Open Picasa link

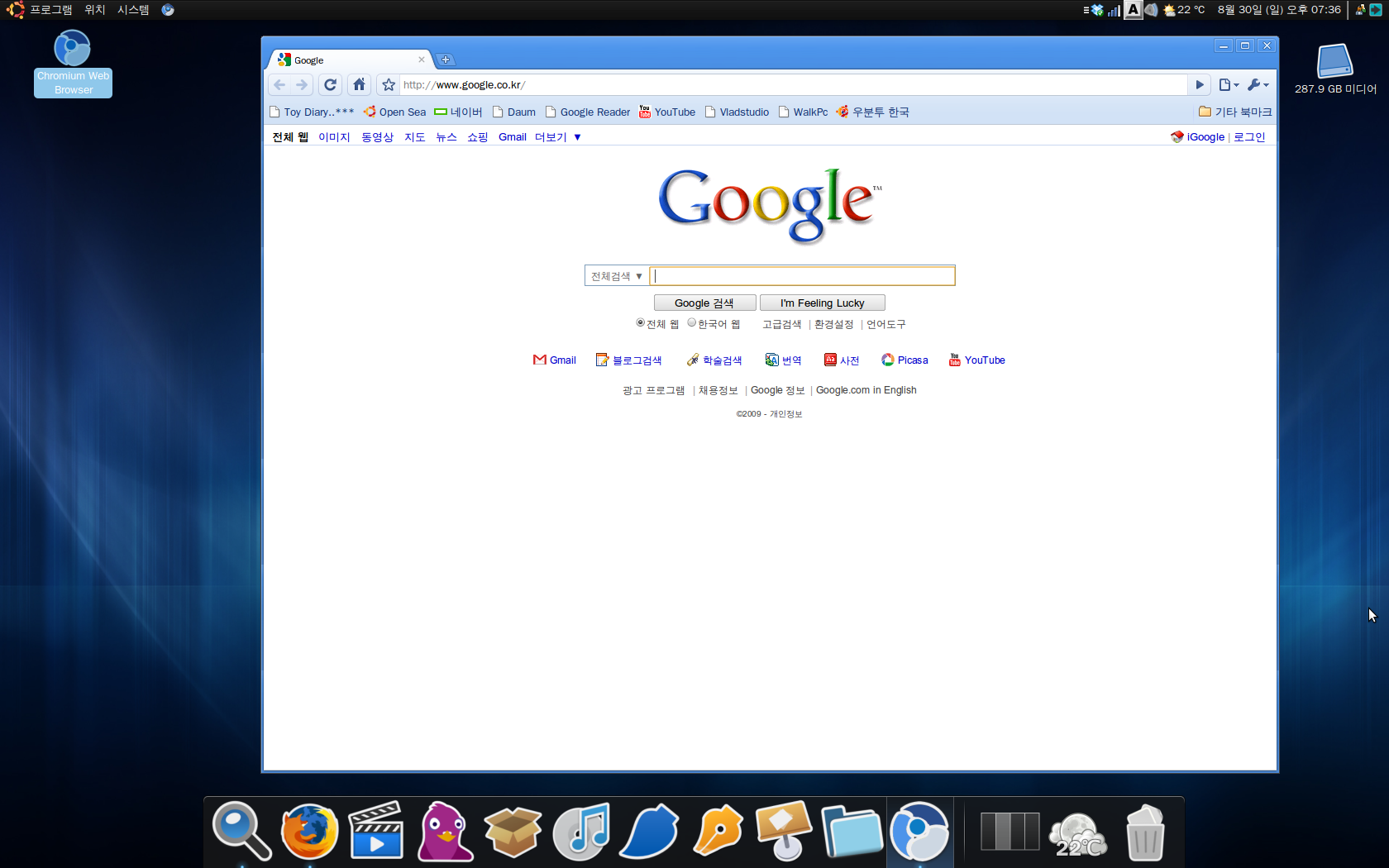pyautogui.click(x=905, y=360)
